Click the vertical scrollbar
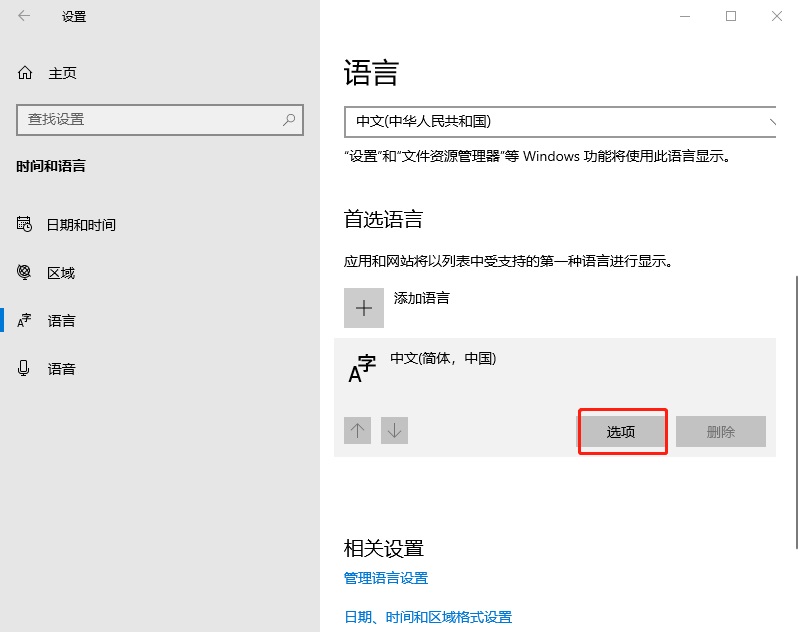Viewport: 800px width, 632px height. [796, 412]
